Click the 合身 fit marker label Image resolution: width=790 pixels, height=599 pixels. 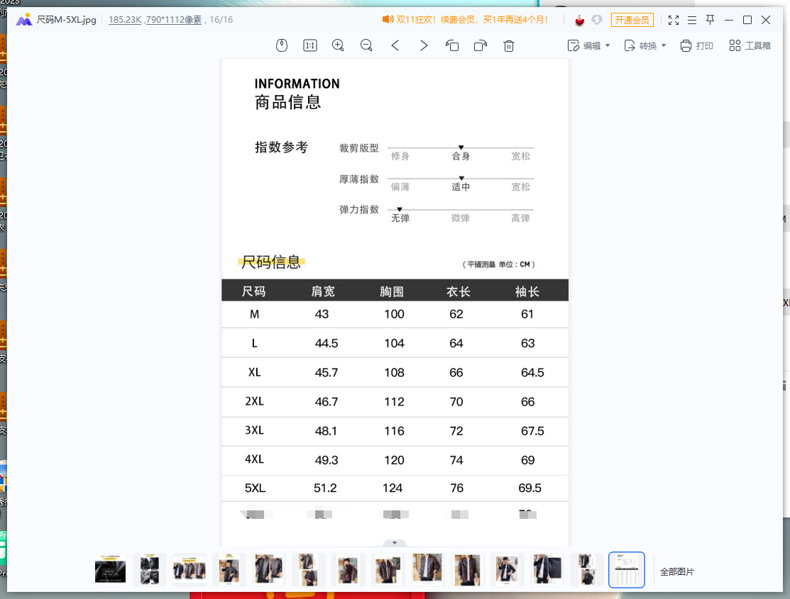[460, 156]
